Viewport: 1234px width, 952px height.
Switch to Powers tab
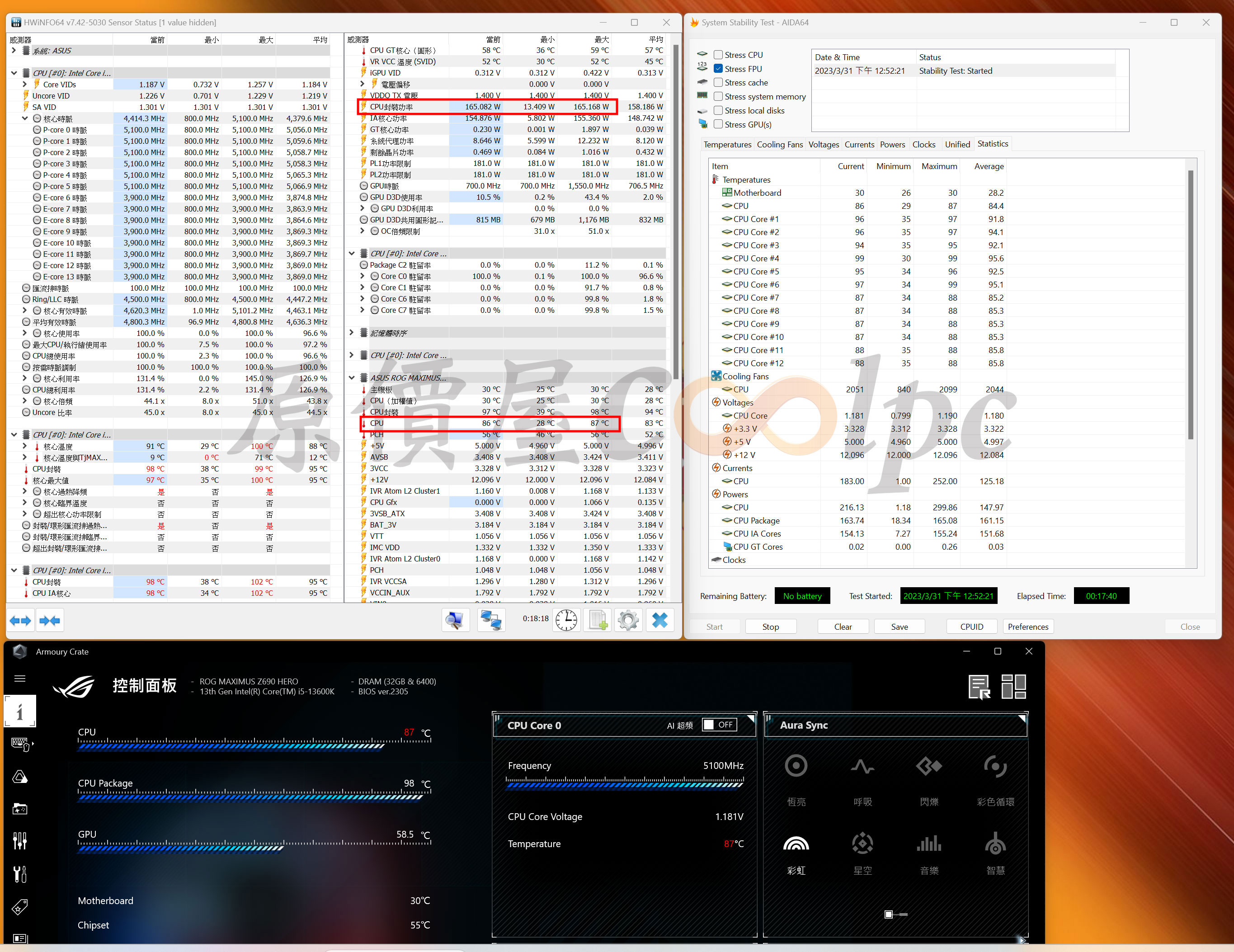coord(892,145)
